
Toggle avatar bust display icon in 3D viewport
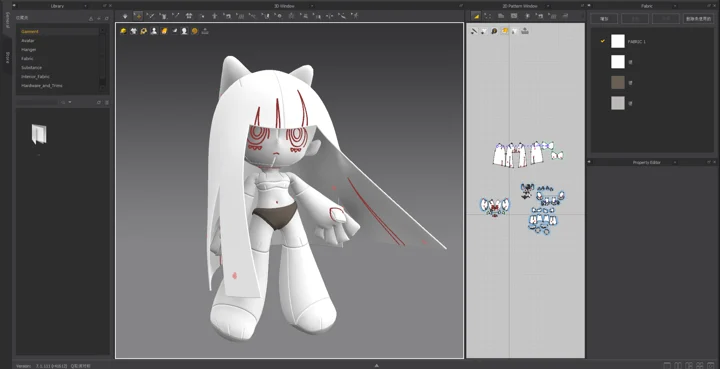tap(154, 31)
